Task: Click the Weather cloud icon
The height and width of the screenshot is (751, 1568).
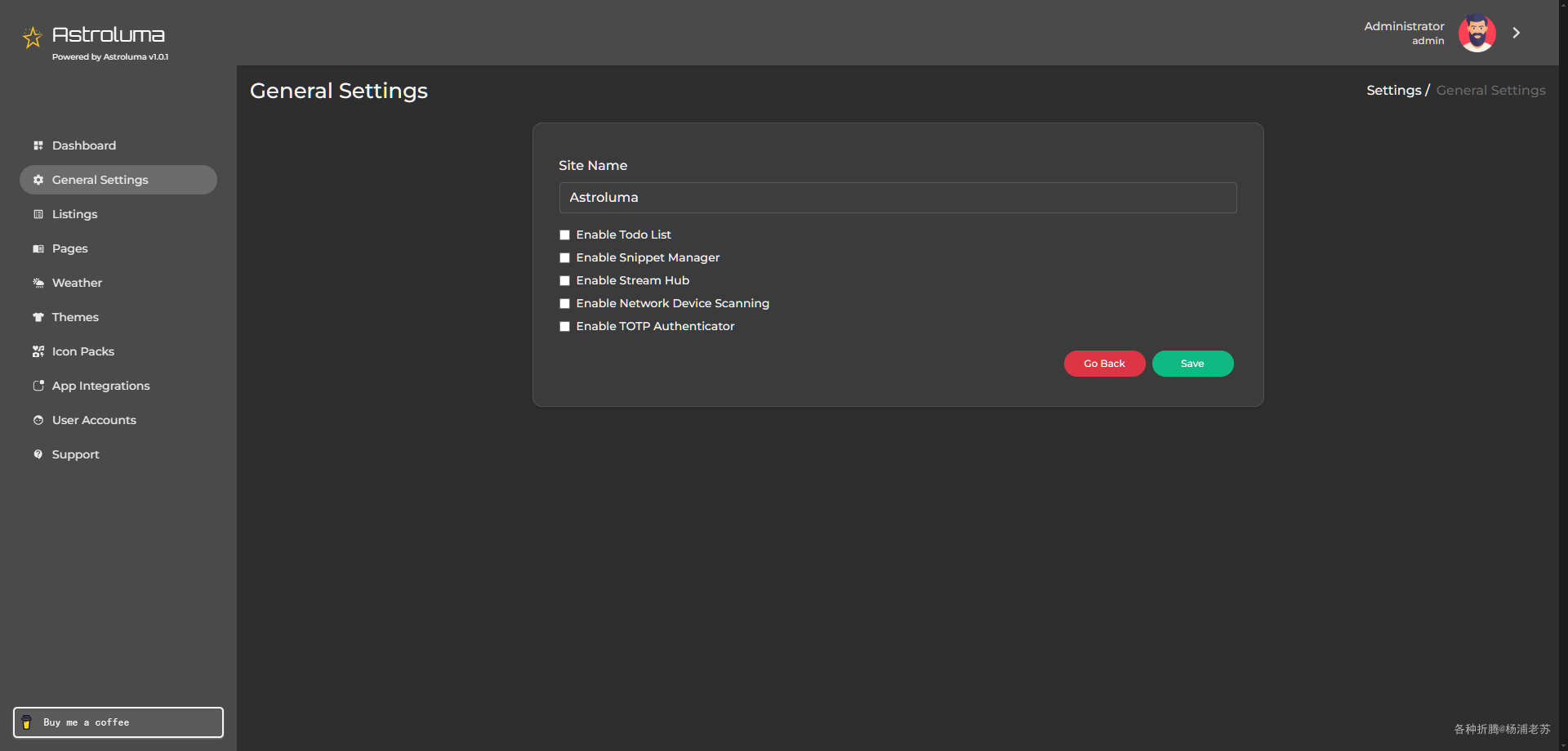Action: 38,283
